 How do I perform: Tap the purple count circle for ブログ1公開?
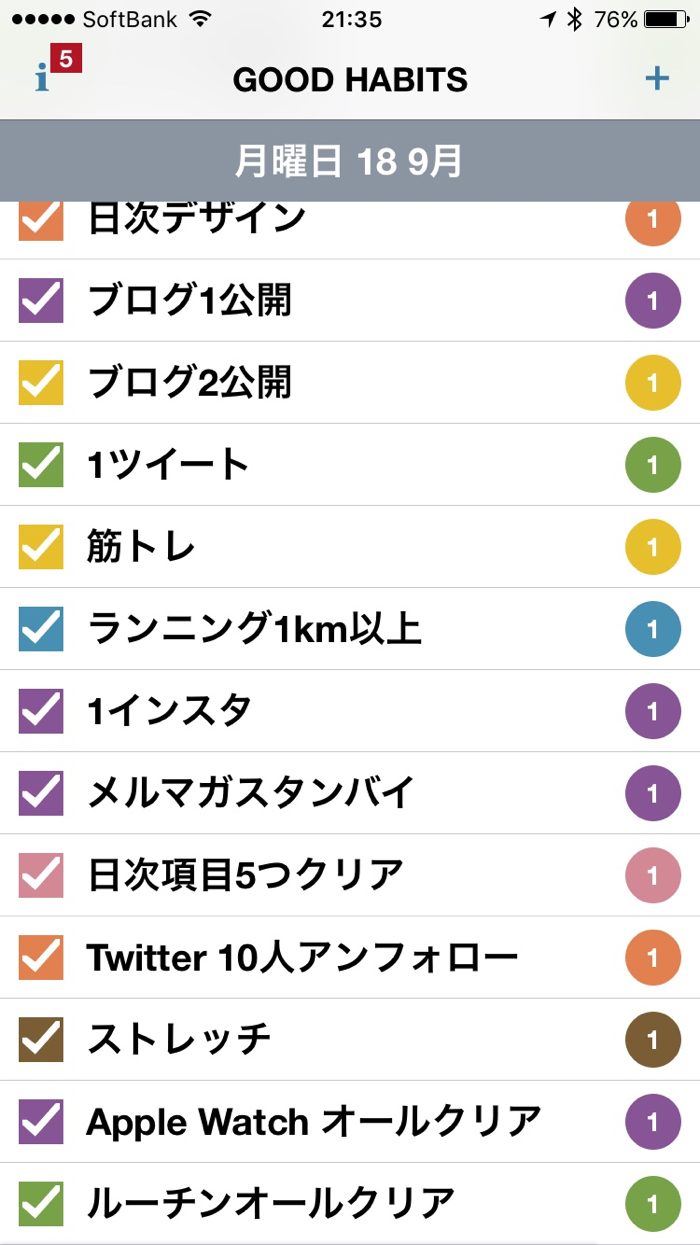coord(652,301)
